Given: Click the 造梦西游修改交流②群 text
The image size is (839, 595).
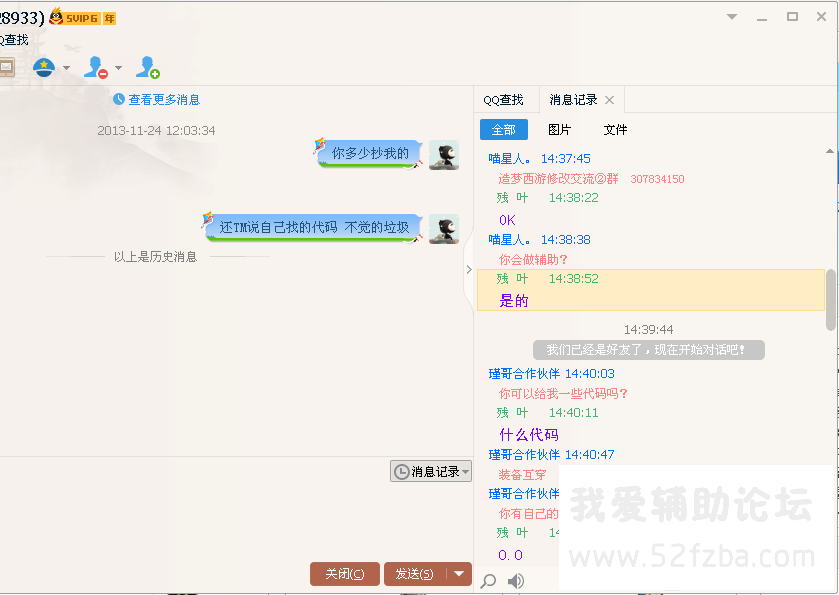Looking at the screenshot, I should click(559, 179).
